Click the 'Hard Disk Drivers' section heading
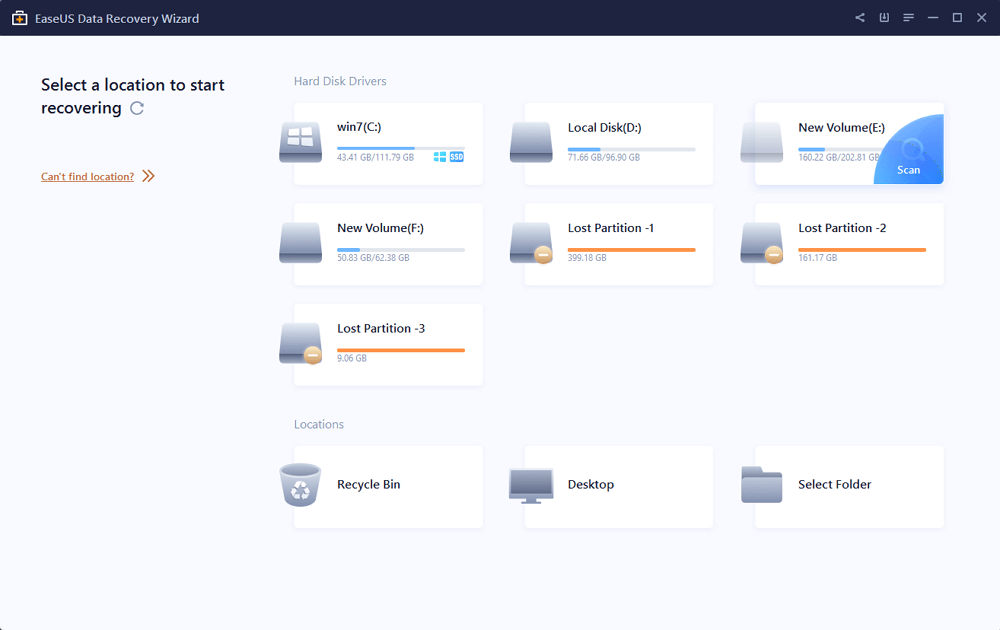The image size is (1000, 630). click(340, 81)
